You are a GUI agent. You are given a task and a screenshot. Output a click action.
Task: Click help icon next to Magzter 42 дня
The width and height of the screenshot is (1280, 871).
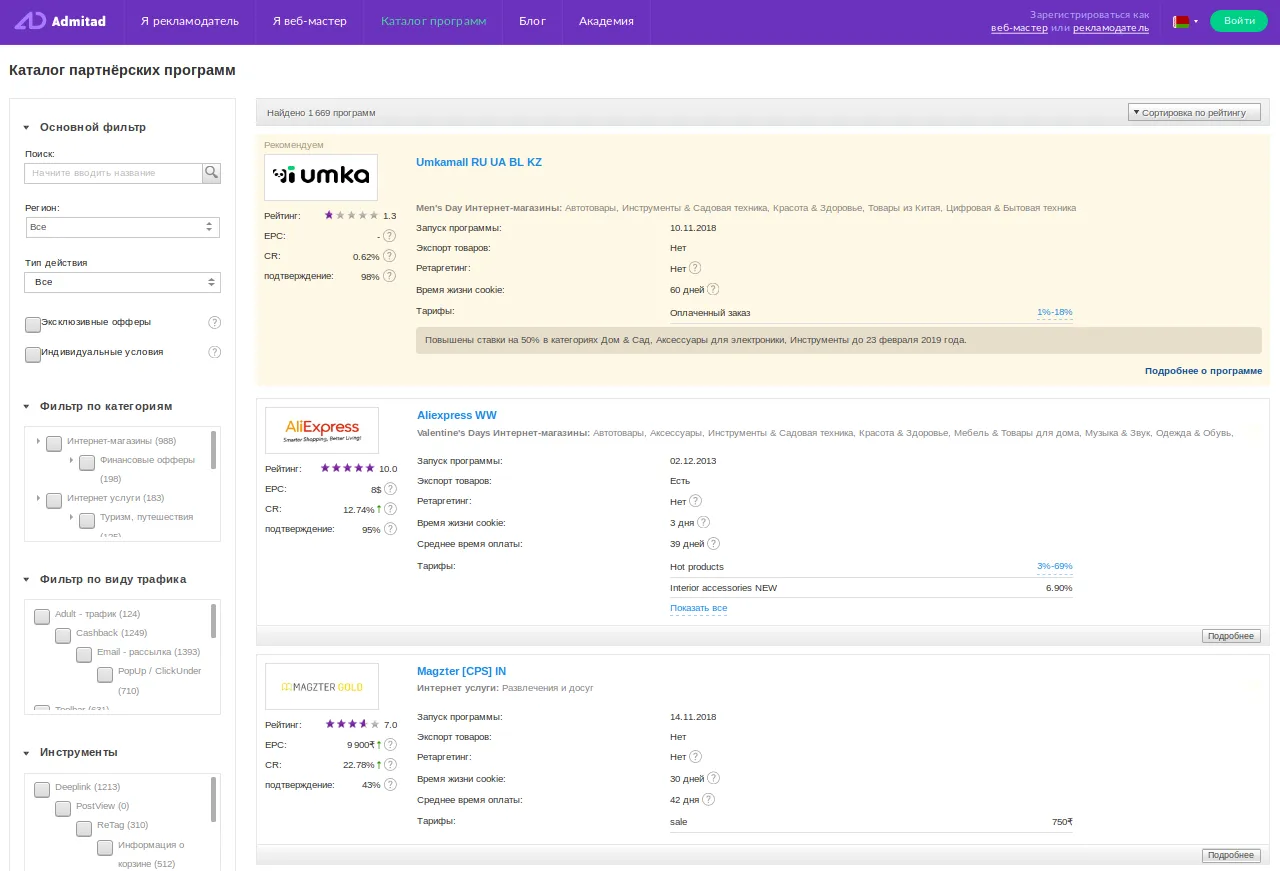pyautogui.click(x=709, y=799)
